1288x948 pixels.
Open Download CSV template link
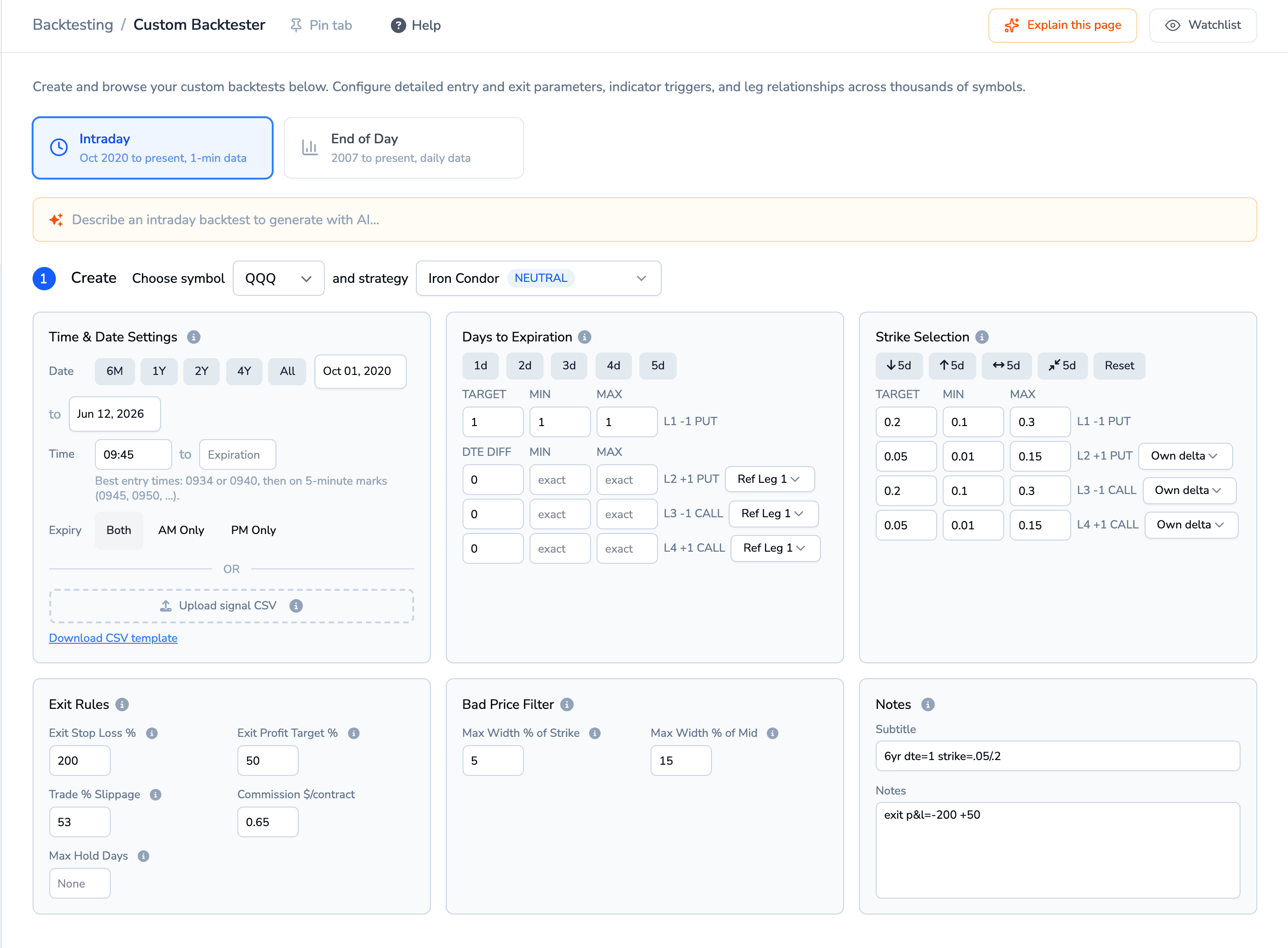click(x=113, y=639)
